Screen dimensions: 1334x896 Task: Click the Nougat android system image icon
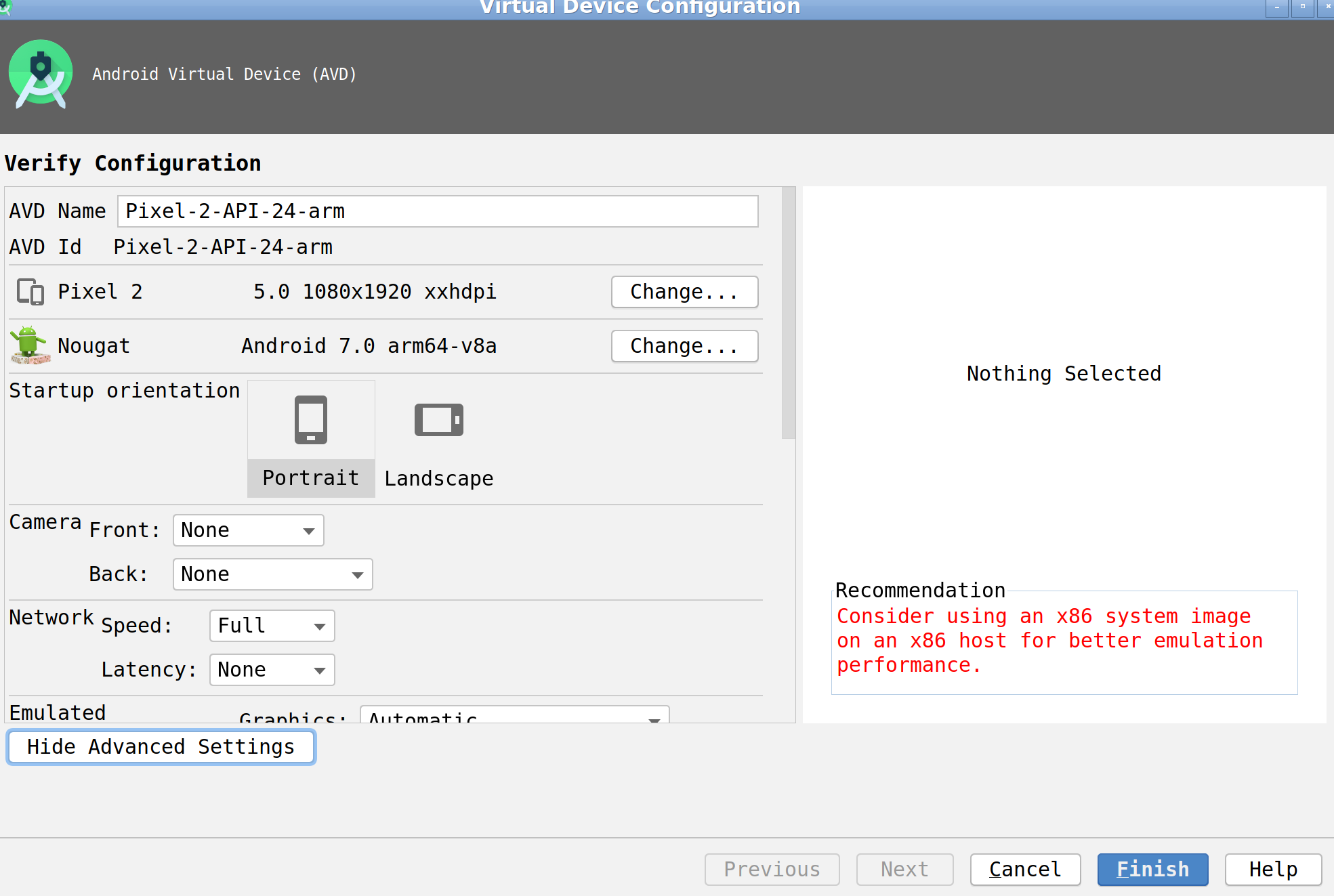(x=30, y=345)
